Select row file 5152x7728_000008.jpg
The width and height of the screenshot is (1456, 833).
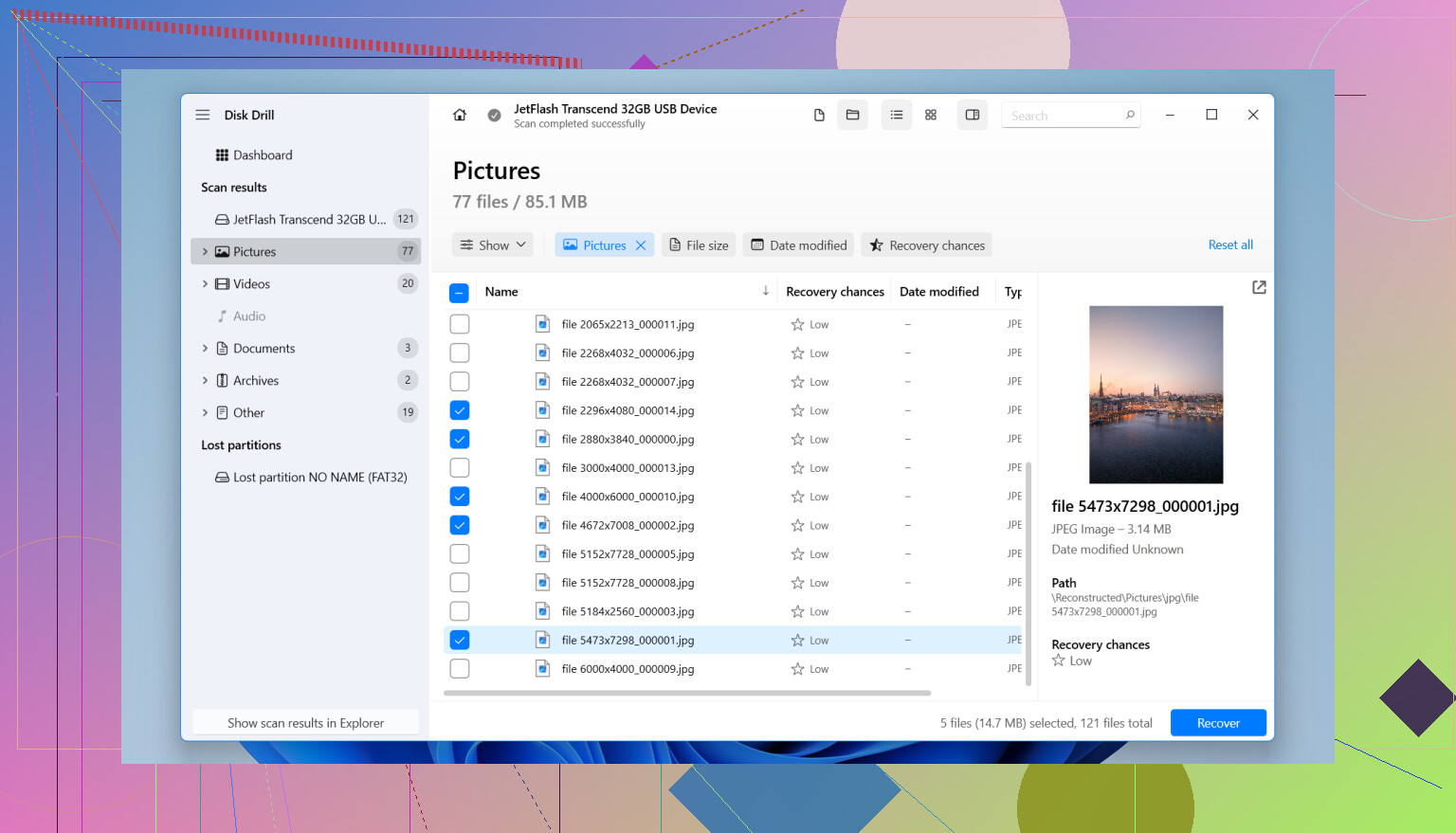(x=733, y=583)
